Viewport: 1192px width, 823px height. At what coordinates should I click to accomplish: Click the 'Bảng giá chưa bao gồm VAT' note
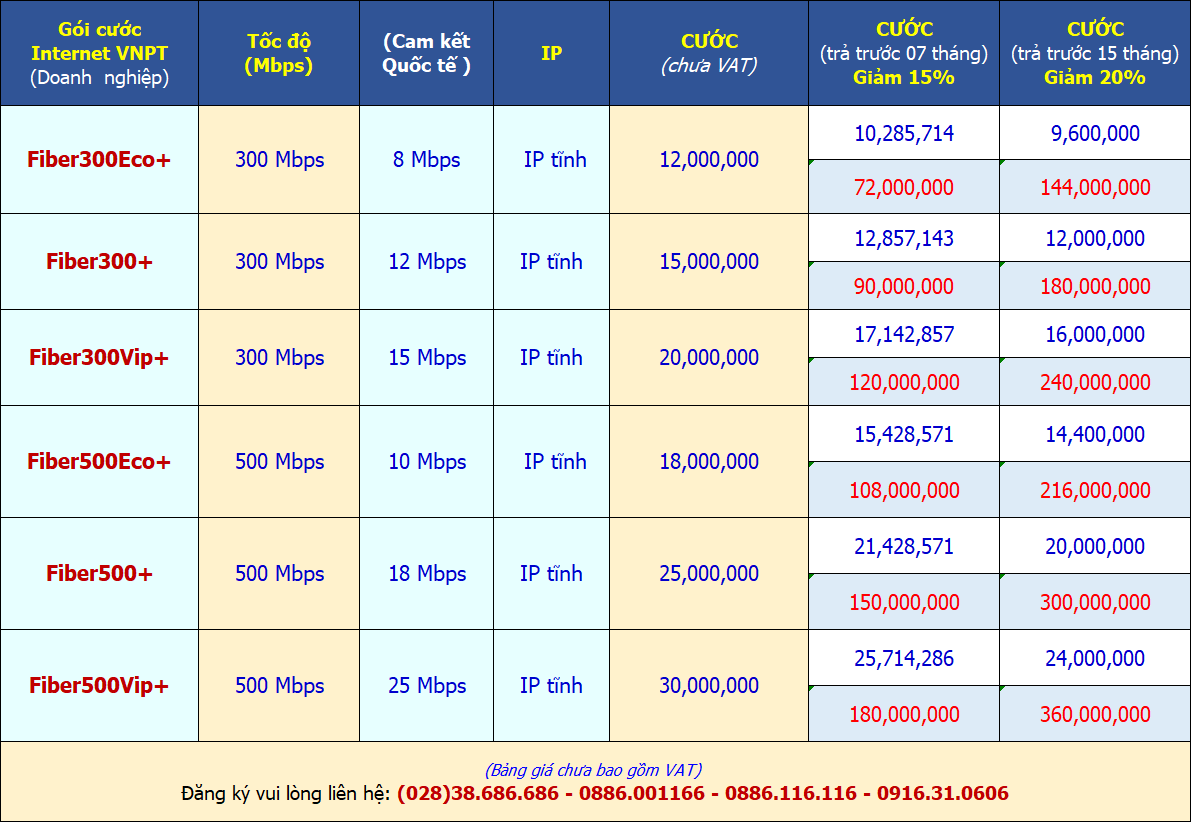(594, 770)
